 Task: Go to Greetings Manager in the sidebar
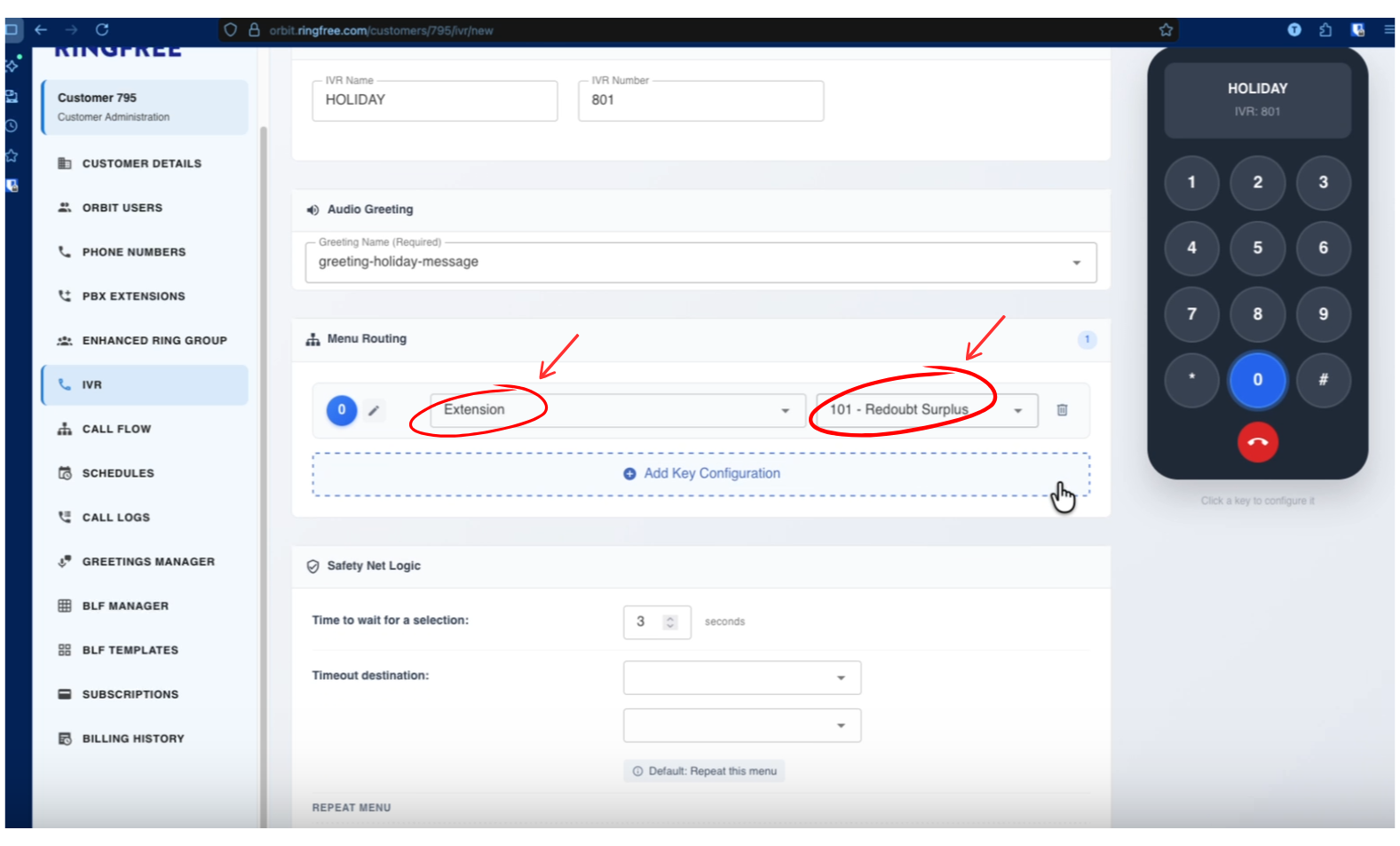coord(148,562)
